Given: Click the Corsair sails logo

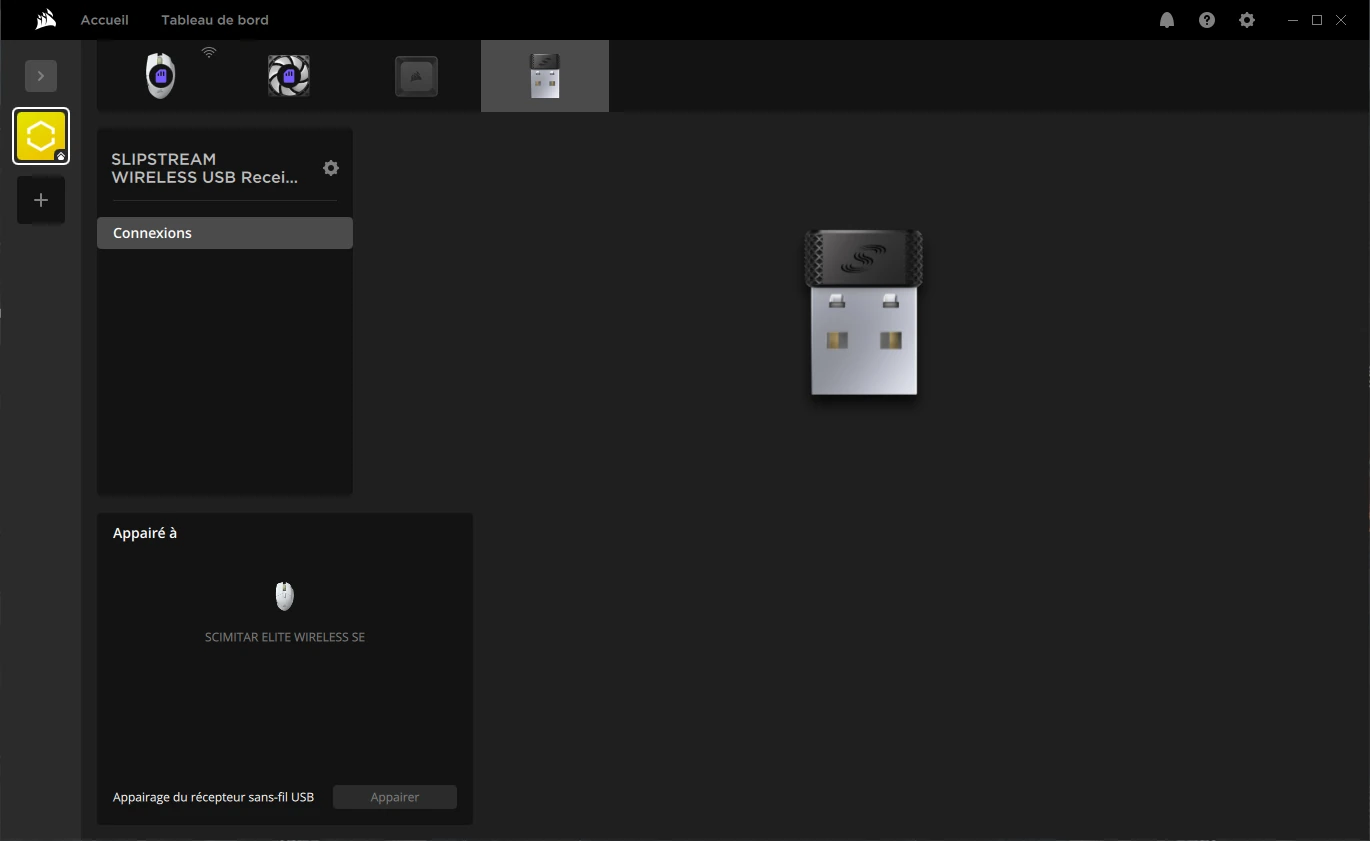Looking at the screenshot, I should (45, 19).
